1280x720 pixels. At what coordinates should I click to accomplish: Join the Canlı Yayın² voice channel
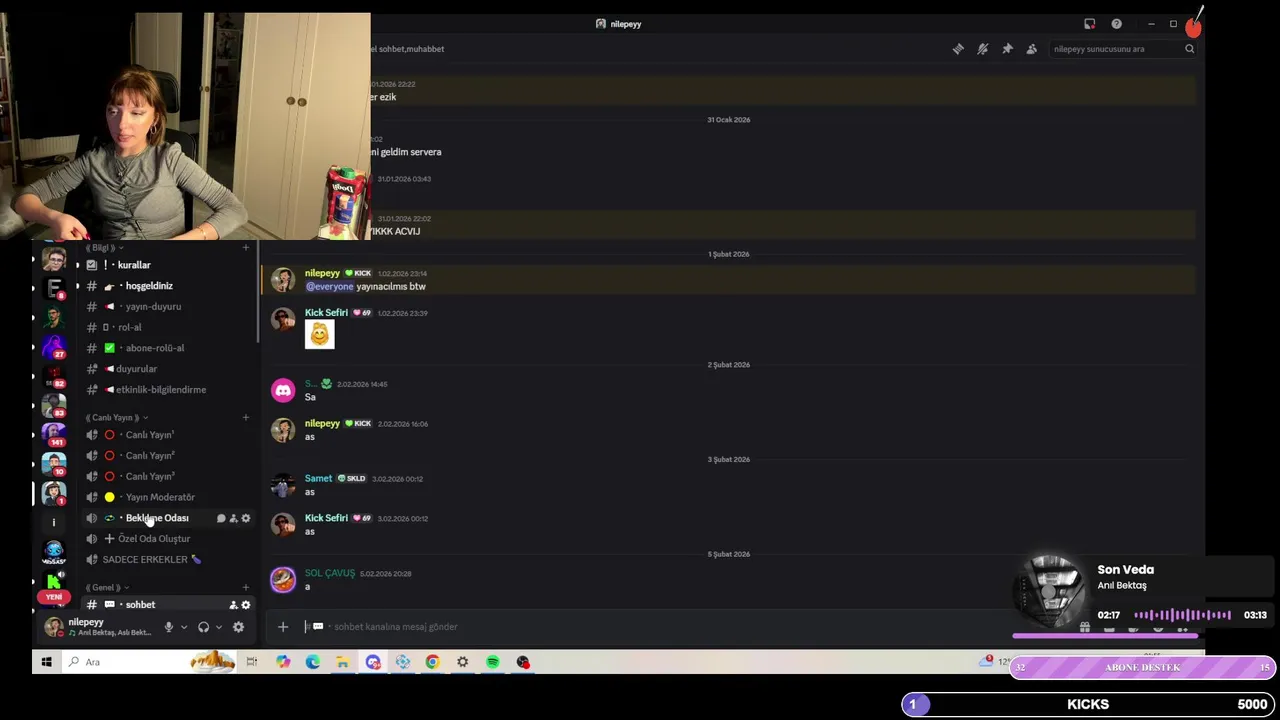pos(168,456)
